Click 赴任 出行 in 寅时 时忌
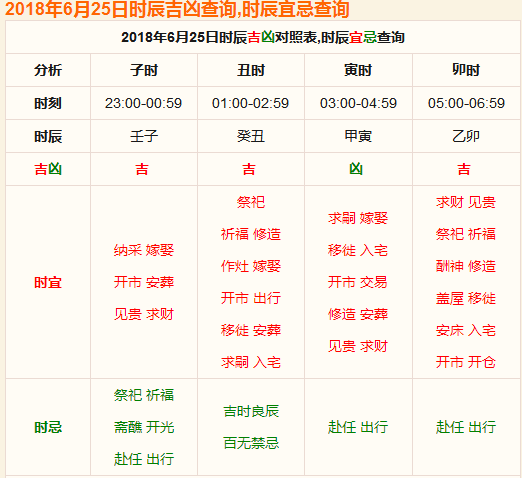522x478 pixels. click(x=358, y=427)
